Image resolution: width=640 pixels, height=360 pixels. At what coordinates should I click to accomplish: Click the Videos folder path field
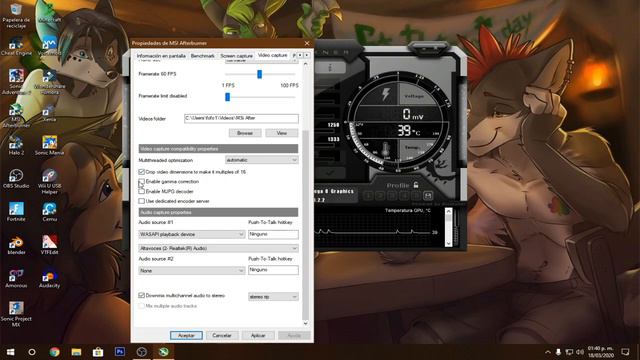pyautogui.click(x=241, y=118)
